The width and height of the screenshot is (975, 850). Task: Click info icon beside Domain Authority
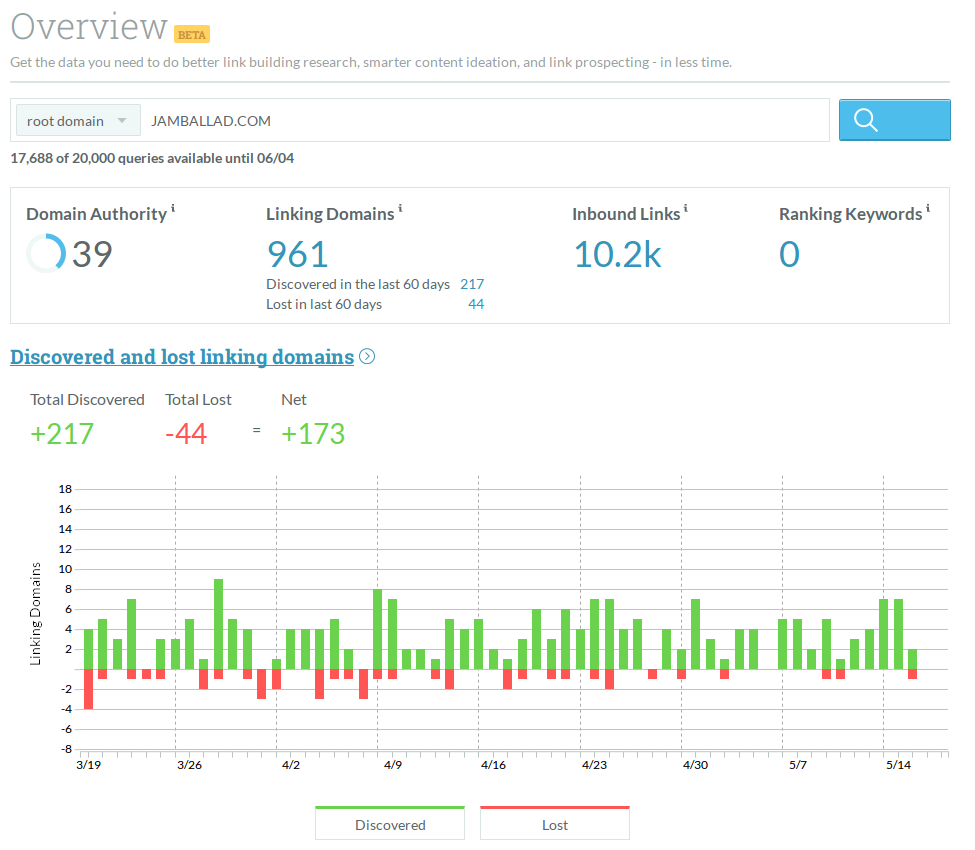[x=173, y=209]
